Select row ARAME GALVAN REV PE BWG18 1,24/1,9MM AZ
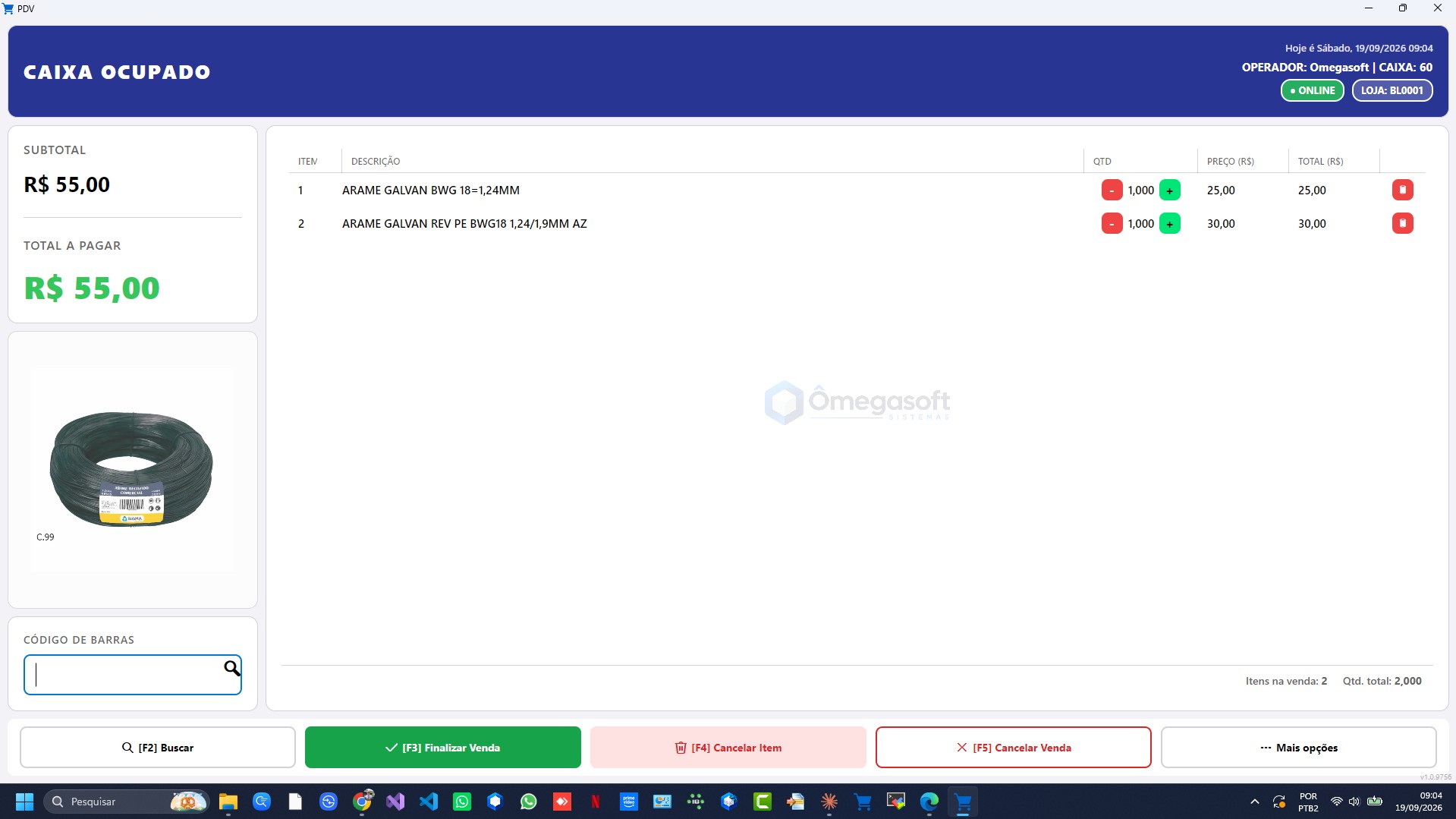This screenshot has height=819, width=1456. (857, 223)
